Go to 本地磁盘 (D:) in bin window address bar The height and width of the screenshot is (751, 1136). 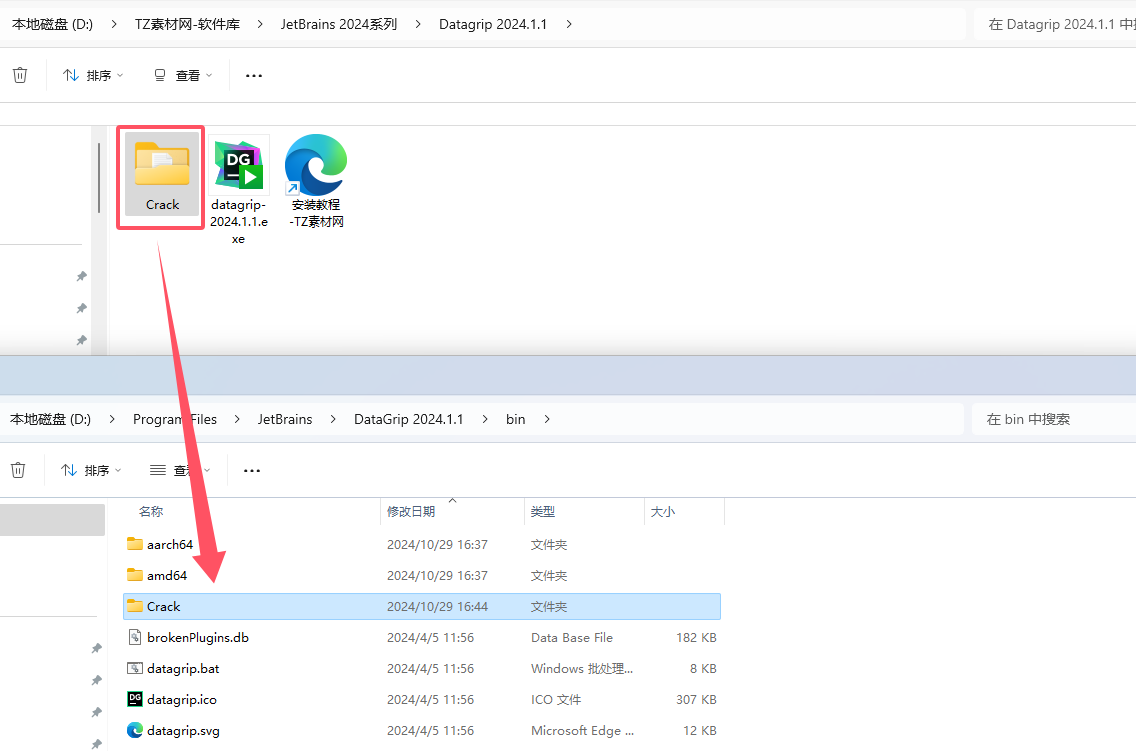click(50, 419)
